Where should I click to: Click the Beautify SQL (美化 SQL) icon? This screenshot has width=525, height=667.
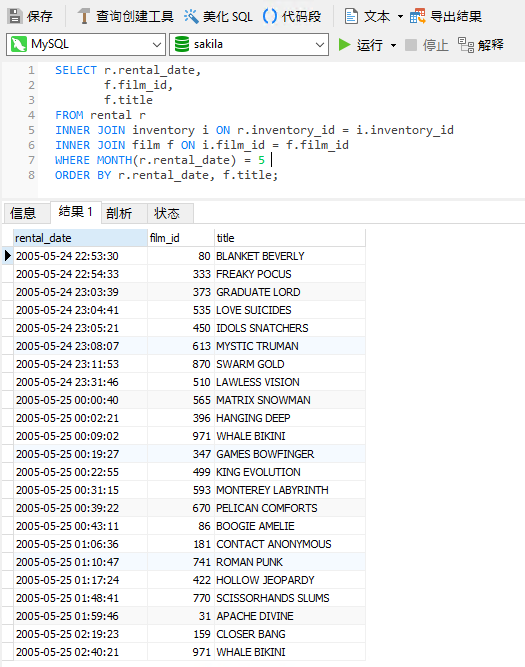(191, 16)
